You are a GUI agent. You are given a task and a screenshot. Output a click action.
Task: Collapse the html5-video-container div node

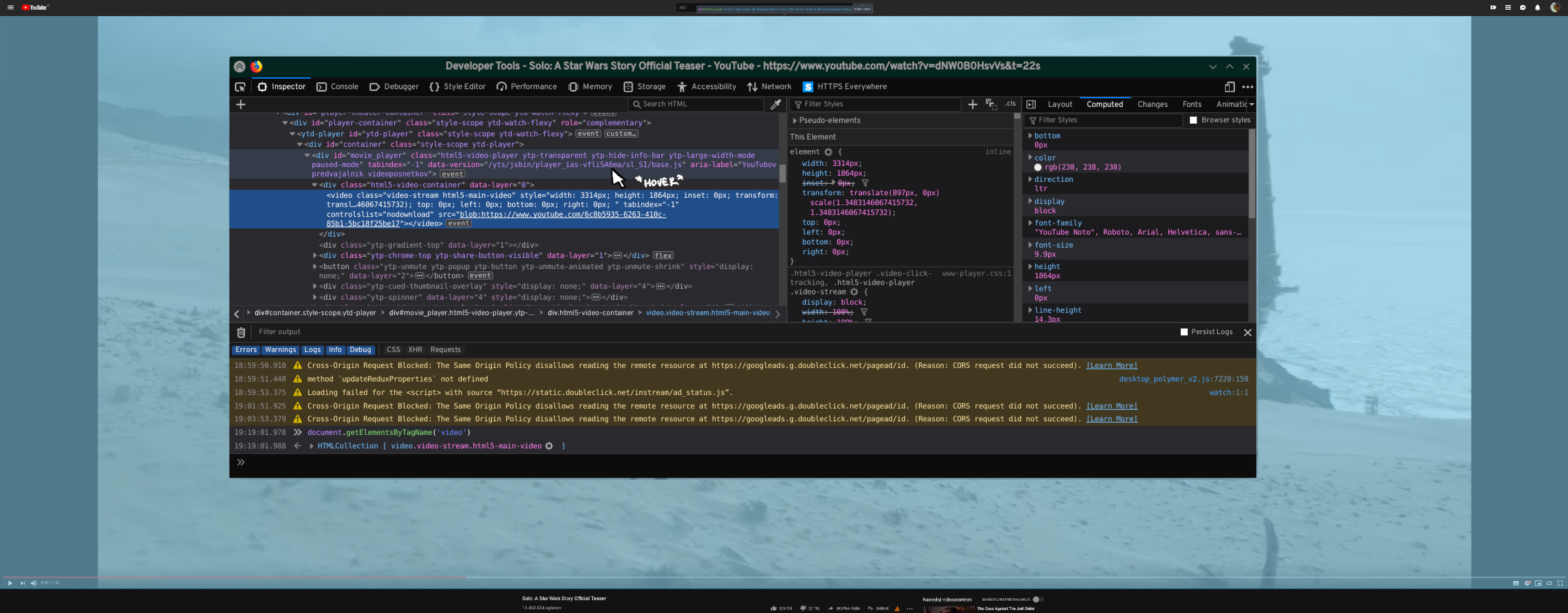(x=315, y=185)
